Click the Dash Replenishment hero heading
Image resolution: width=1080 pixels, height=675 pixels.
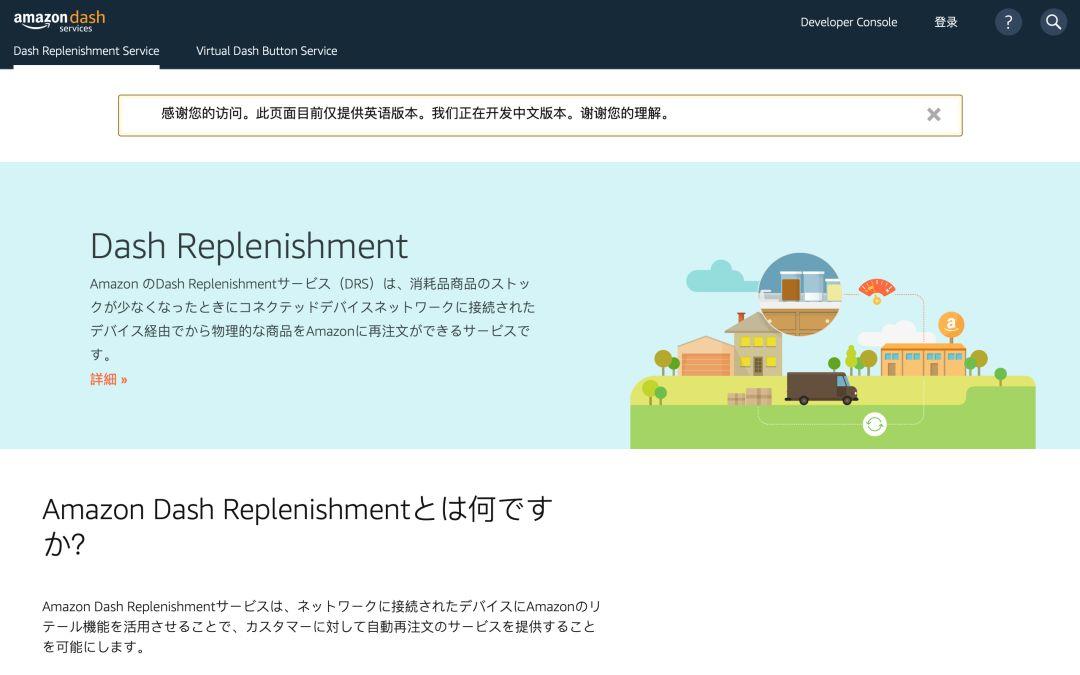(x=249, y=246)
